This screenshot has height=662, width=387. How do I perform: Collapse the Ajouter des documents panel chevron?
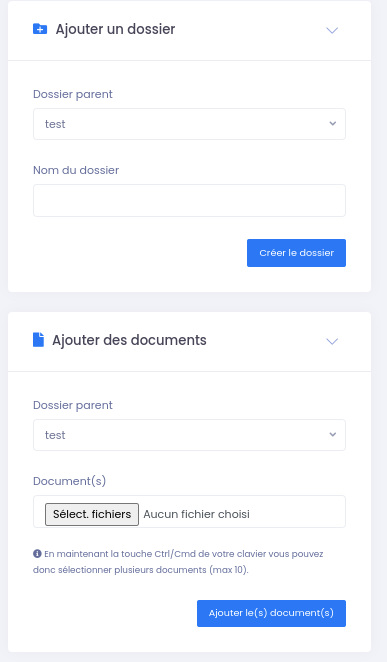point(332,341)
